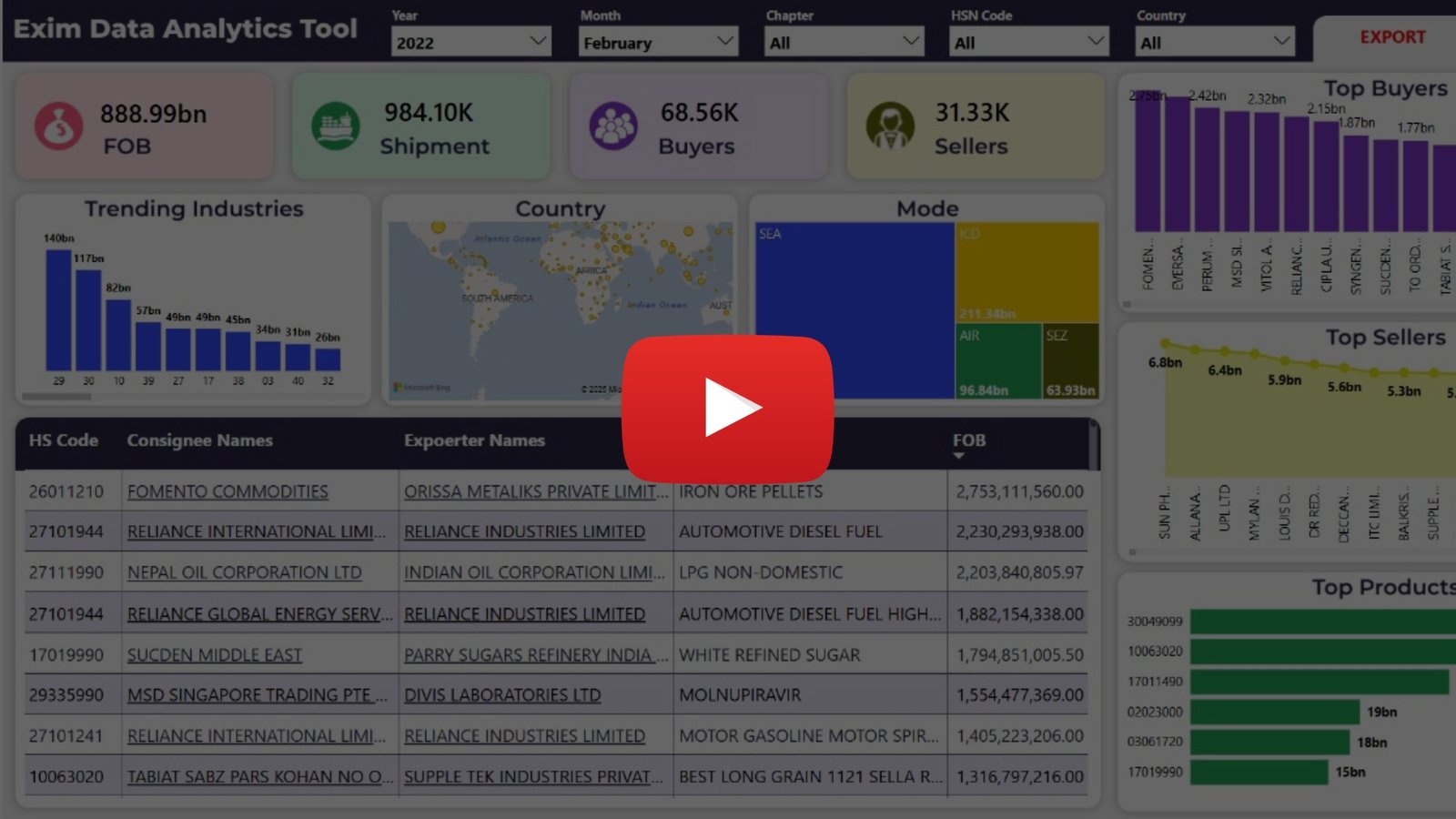Open the Month dropdown showing February
The width and height of the screenshot is (1456, 819).
658,42
